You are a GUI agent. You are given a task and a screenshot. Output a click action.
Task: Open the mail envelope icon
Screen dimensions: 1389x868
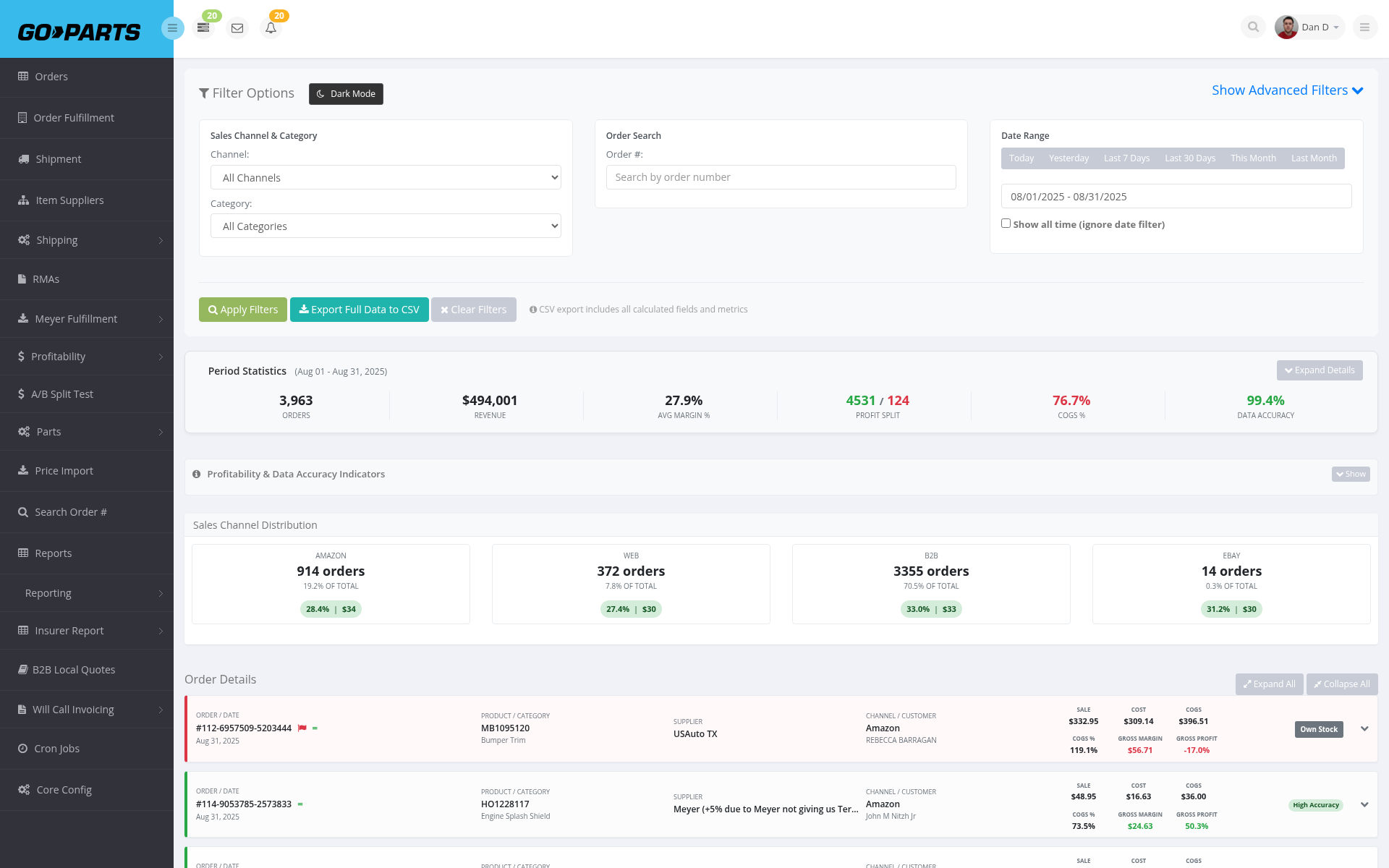pos(237,27)
